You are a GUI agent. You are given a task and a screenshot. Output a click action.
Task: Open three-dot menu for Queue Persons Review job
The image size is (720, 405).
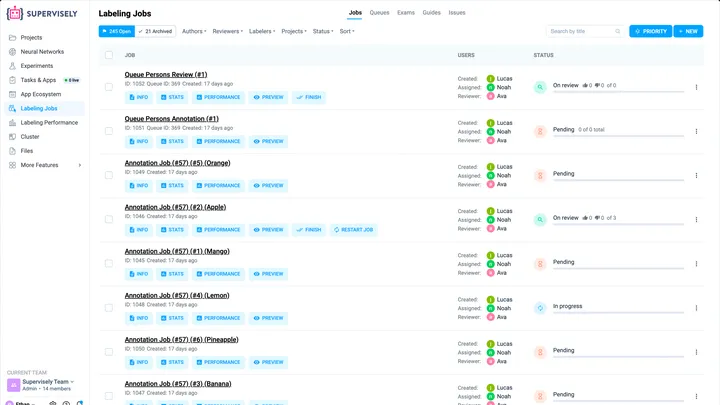click(x=696, y=87)
